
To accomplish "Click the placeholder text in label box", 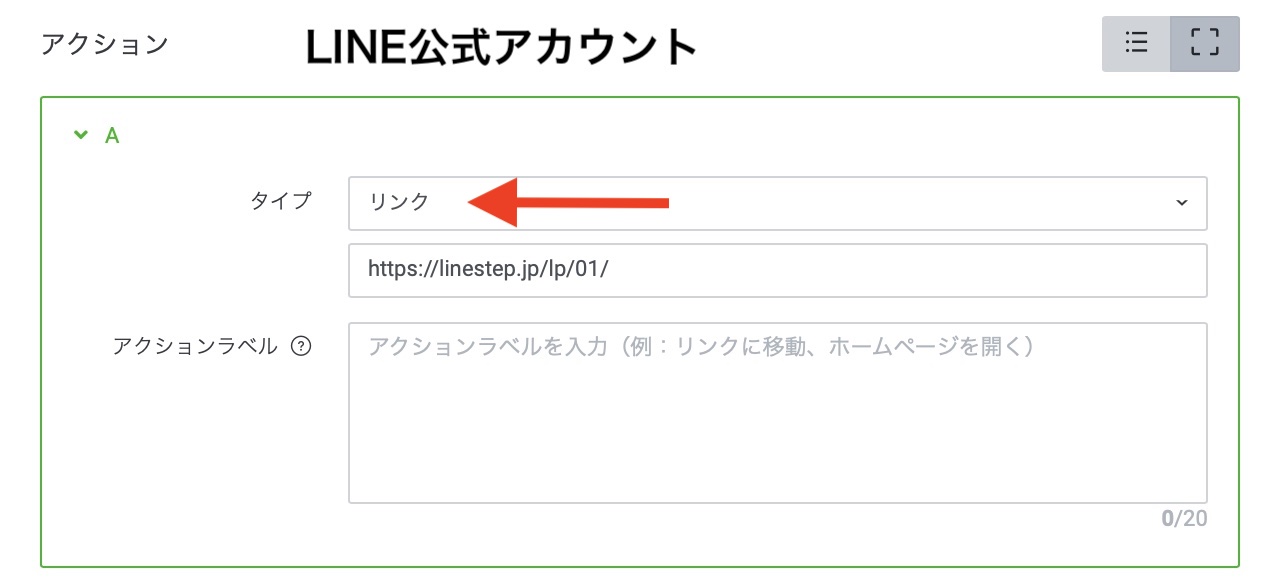I will (700, 347).
